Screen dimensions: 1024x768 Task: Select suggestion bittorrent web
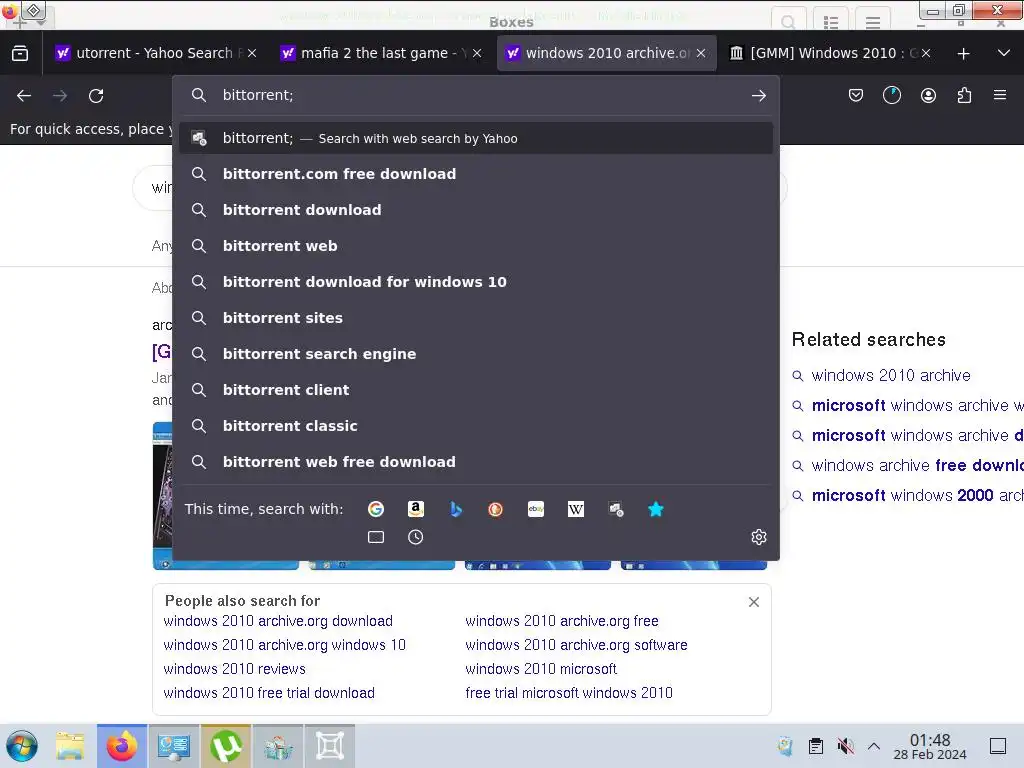476,246
